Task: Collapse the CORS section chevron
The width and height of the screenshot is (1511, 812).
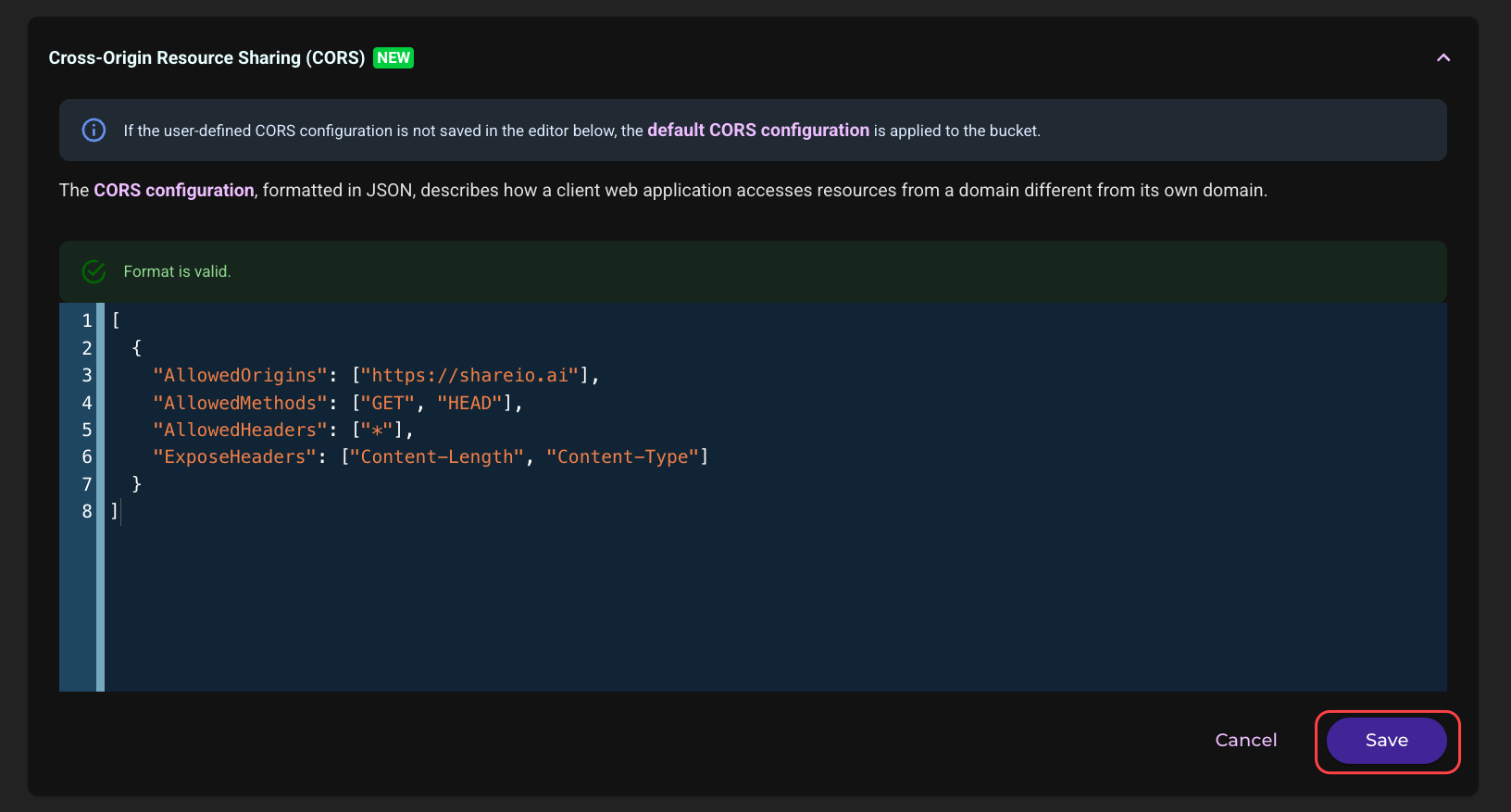Action: 1442,57
